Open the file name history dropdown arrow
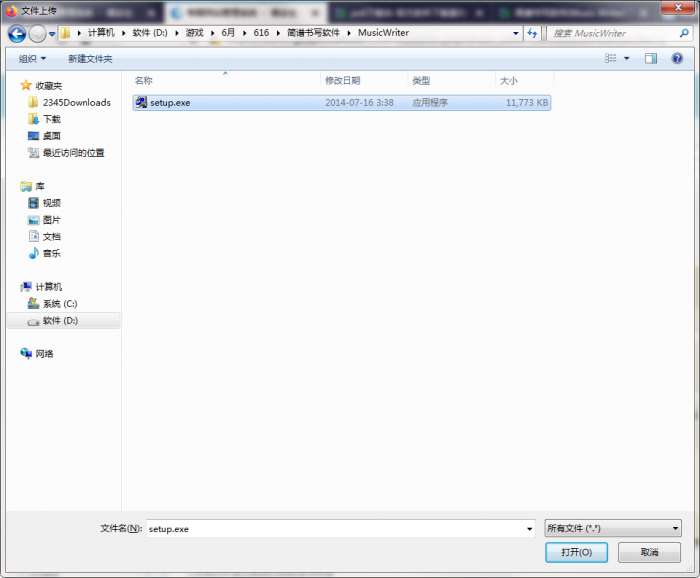700x578 pixels. (529, 529)
